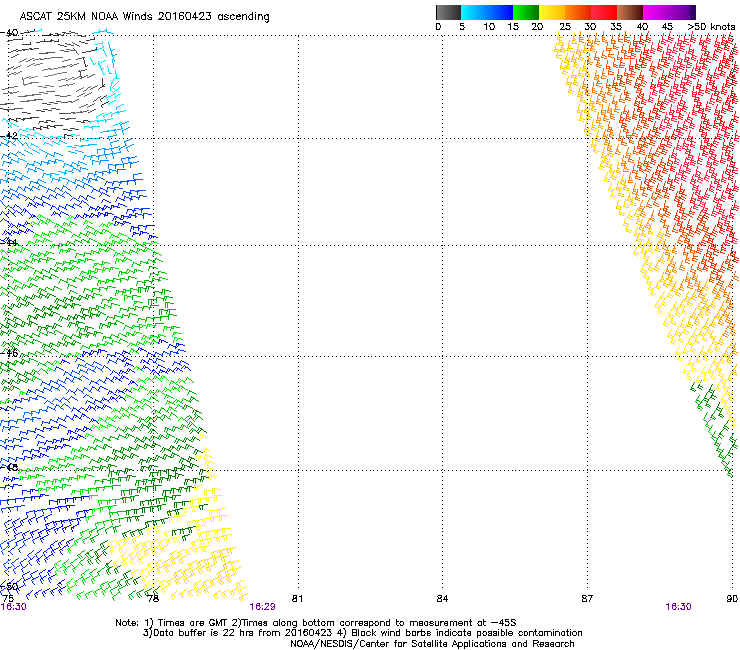The height and width of the screenshot is (650, 740).
Task: Click the latitude label -40
Action: pyautogui.click(x=9, y=33)
